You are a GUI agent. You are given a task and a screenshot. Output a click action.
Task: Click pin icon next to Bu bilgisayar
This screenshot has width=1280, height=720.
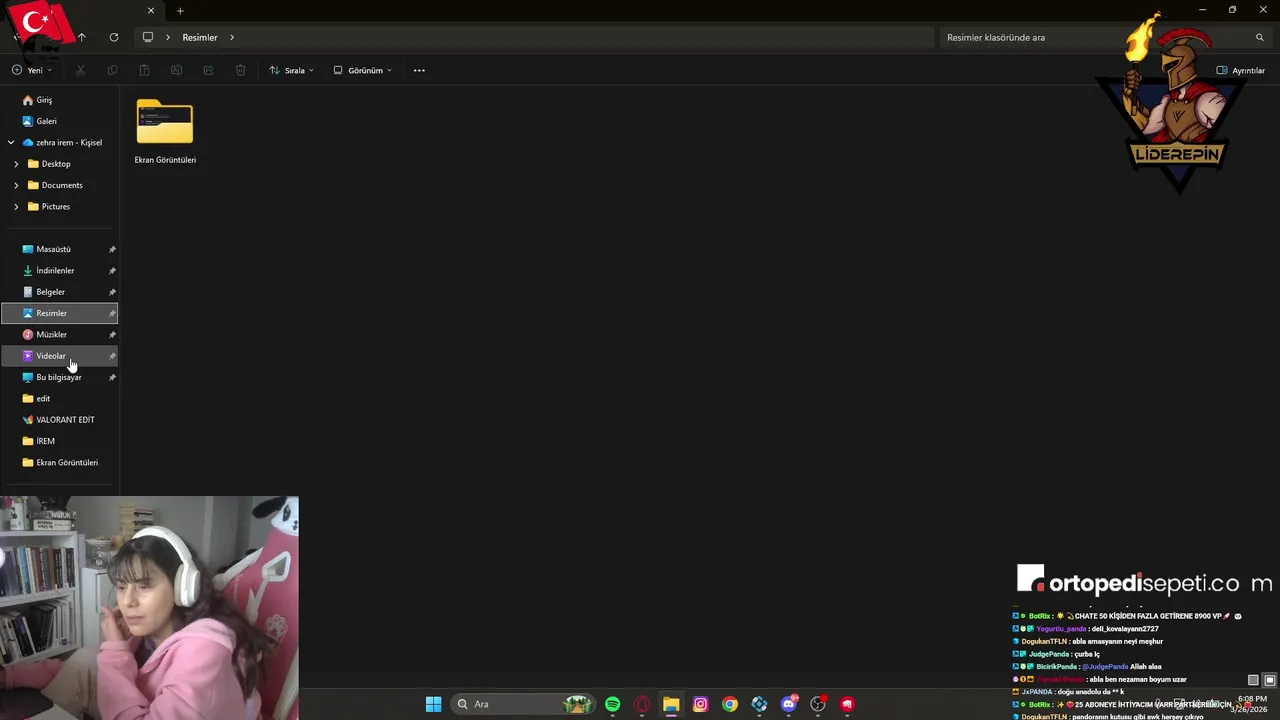(112, 377)
